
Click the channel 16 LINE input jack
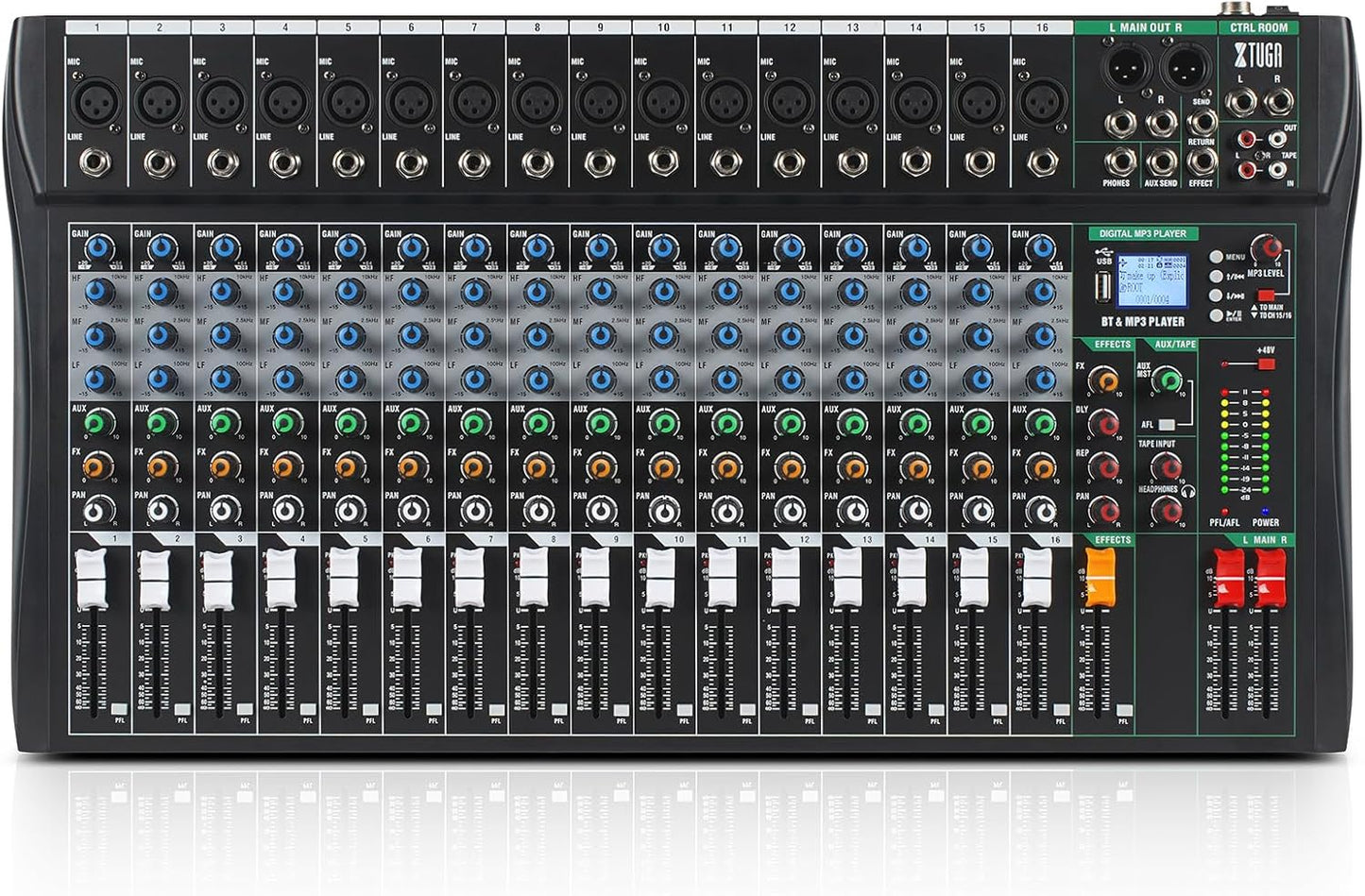click(1042, 161)
